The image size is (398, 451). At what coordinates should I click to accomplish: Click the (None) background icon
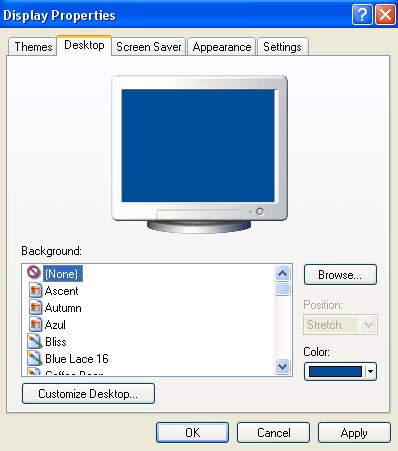coord(34,272)
